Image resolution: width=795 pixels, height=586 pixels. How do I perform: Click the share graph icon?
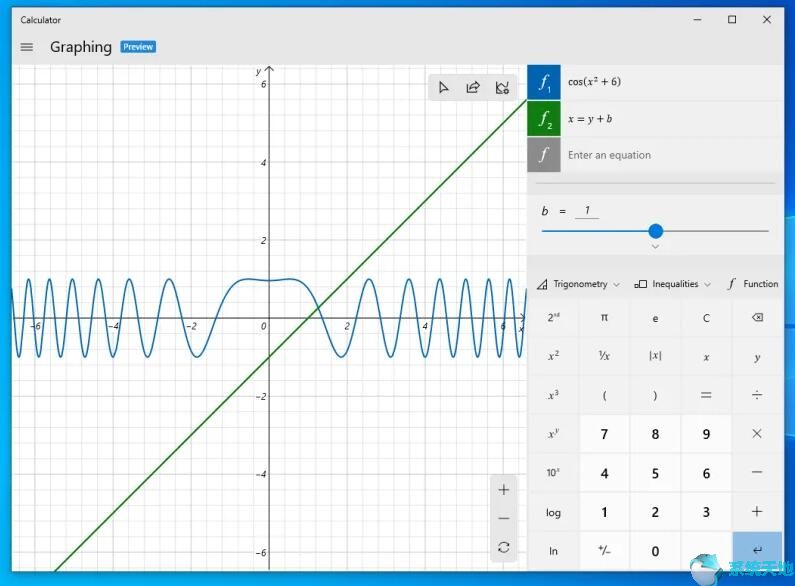(473, 88)
